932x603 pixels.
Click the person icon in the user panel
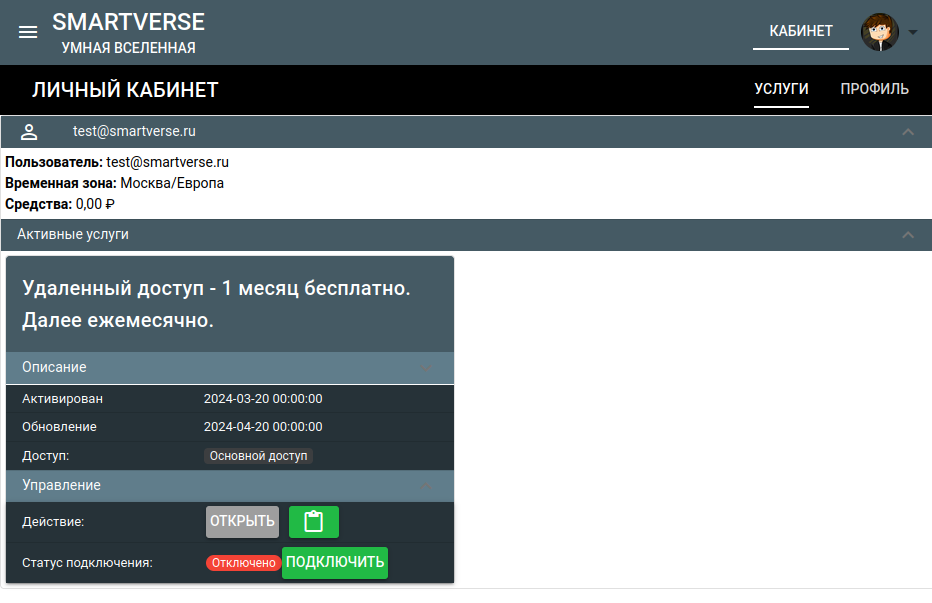pos(29,132)
